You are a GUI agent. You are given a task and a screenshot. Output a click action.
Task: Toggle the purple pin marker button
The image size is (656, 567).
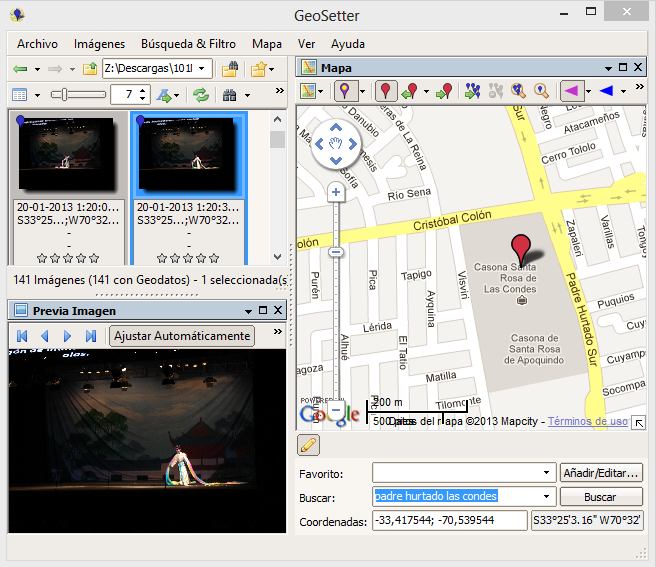345,91
